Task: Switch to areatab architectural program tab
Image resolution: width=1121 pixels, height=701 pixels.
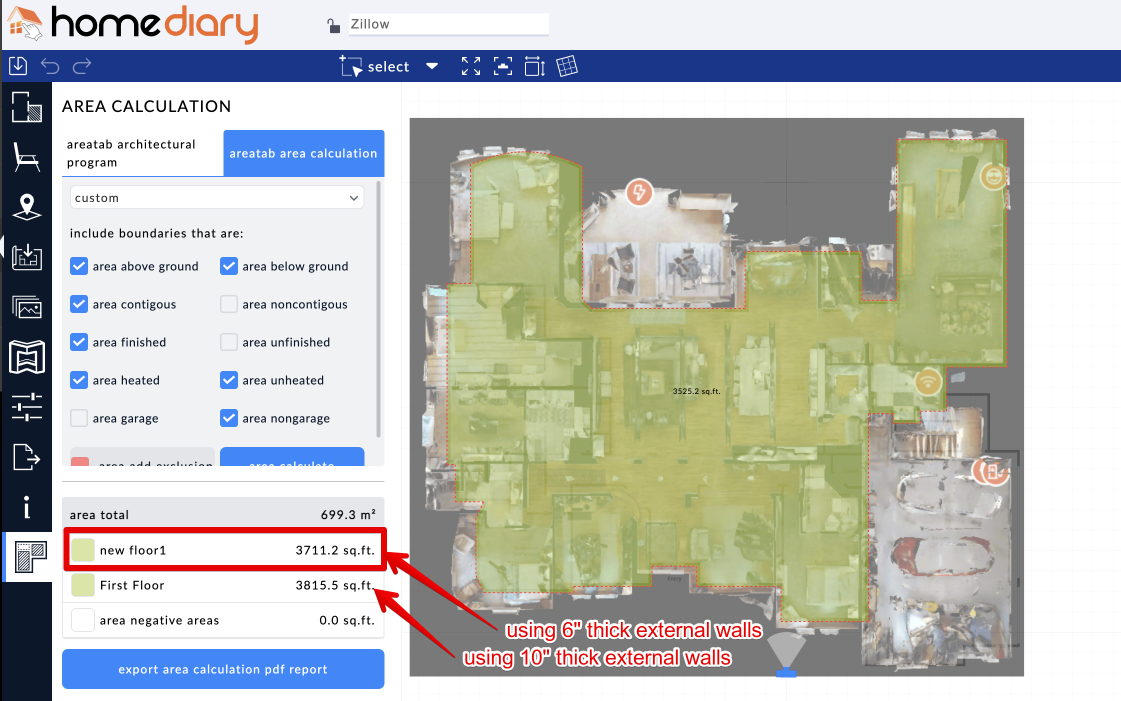Action: click(x=143, y=153)
